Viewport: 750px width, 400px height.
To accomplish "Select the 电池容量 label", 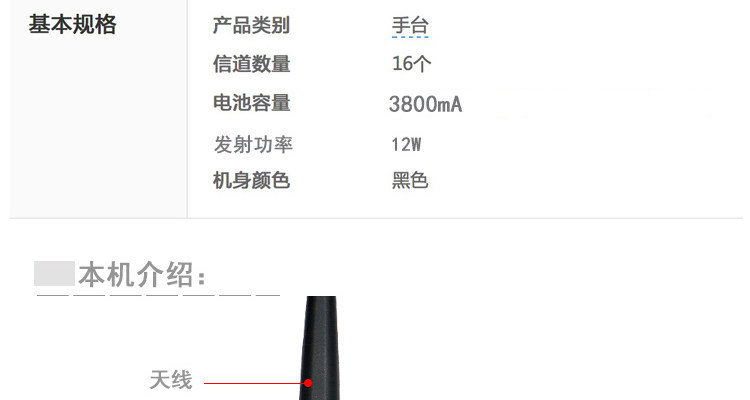I will click(252, 102).
